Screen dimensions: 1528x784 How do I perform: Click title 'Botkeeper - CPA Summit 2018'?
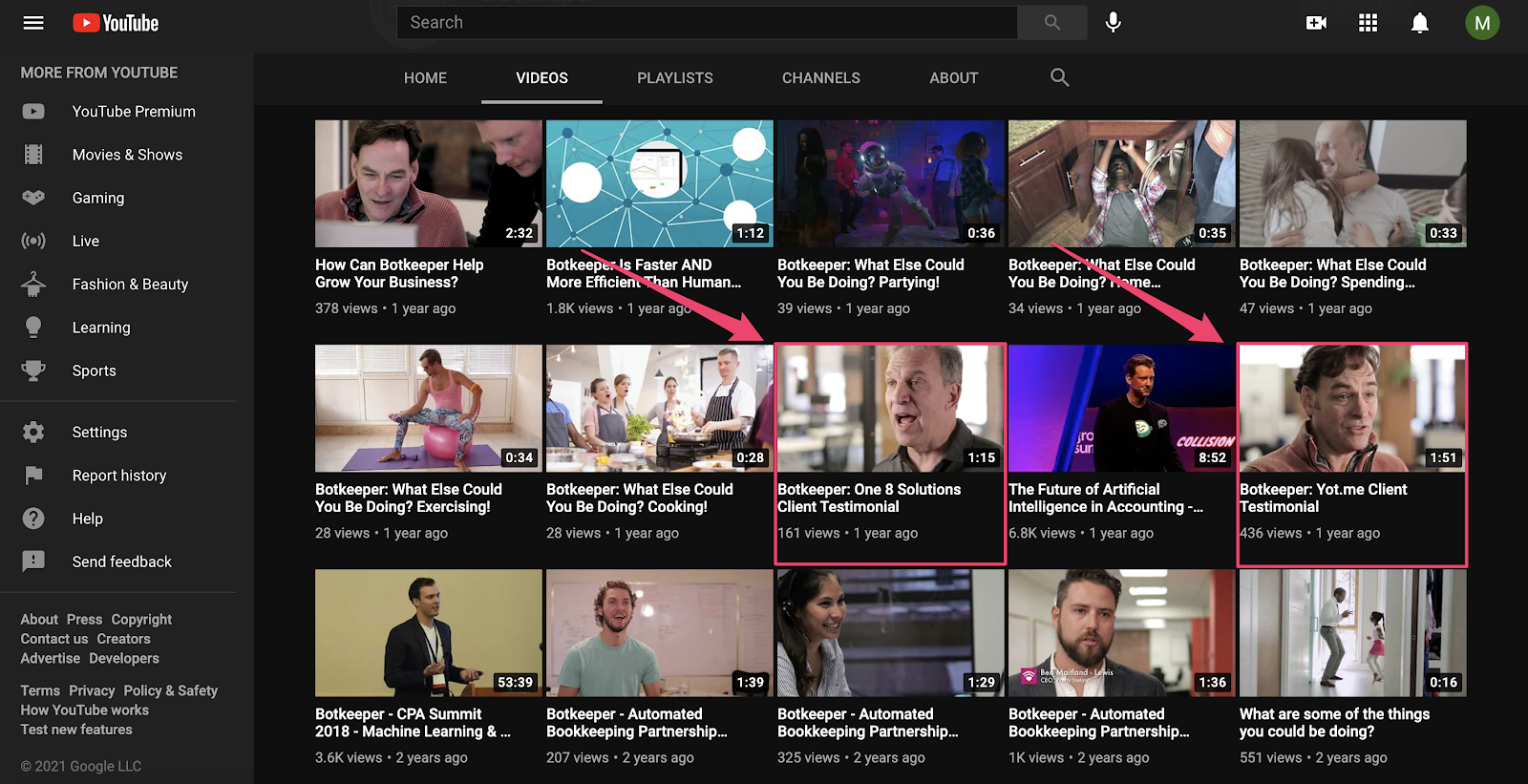pos(413,723)
